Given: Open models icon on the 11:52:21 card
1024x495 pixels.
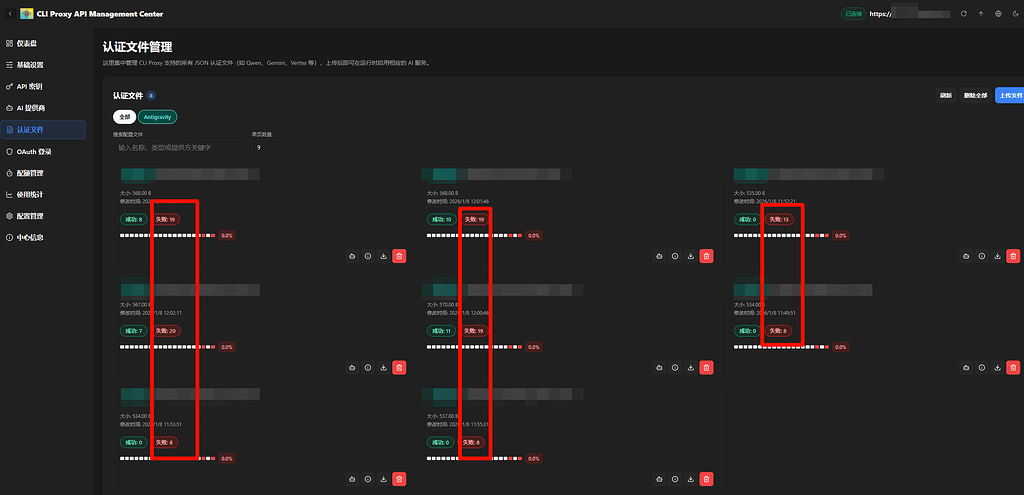Looking at the screenshot, I should (x=967, y=257).
